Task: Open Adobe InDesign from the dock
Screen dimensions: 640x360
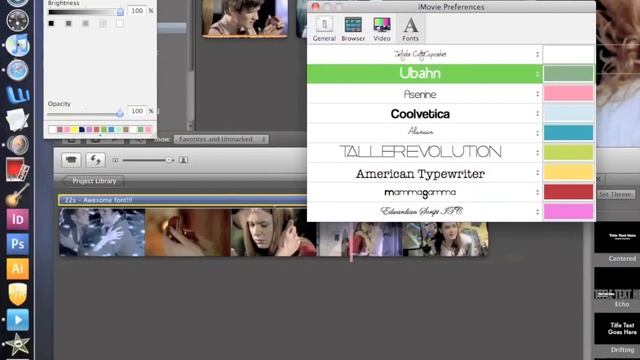Action: tap(18, 219)
